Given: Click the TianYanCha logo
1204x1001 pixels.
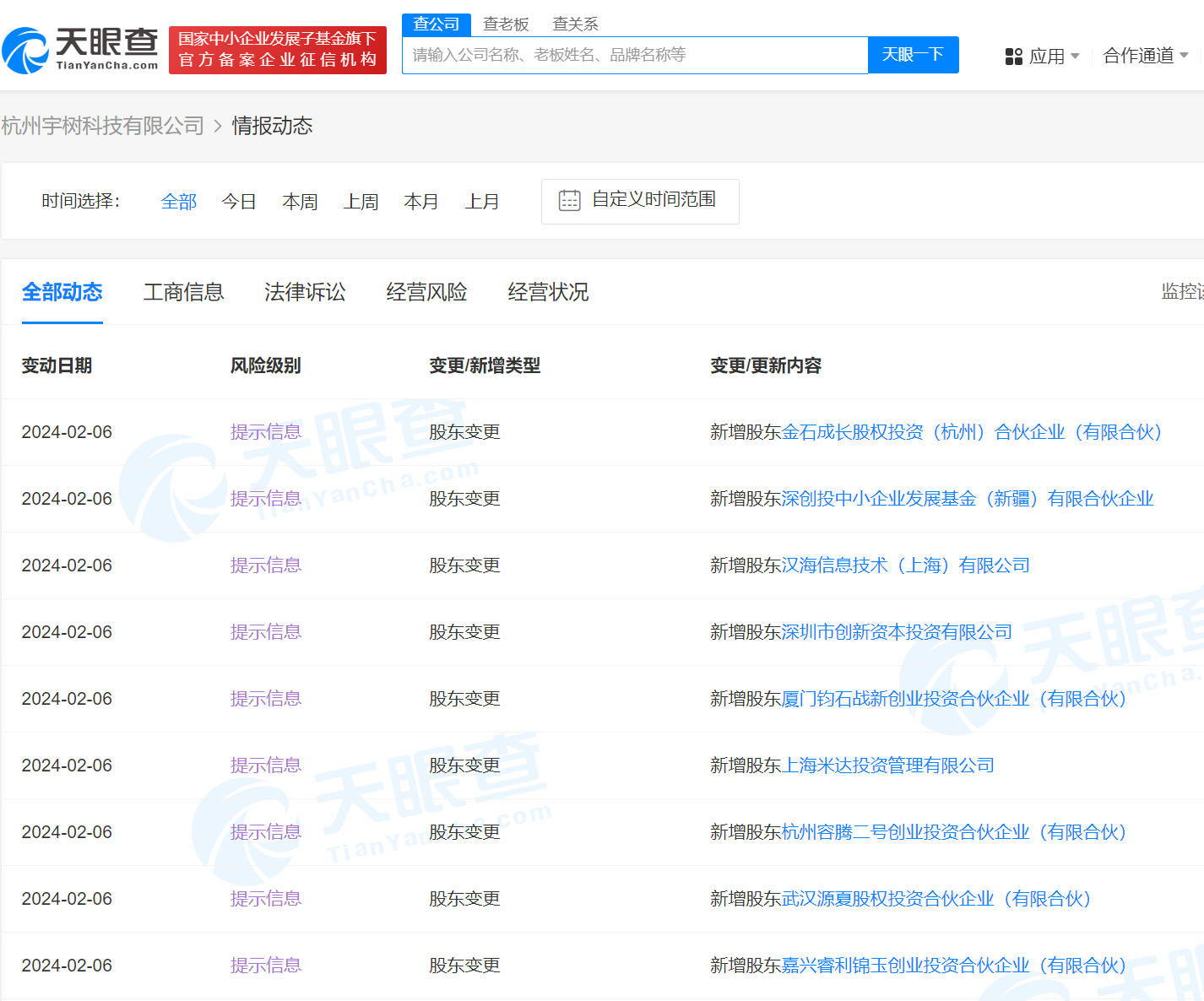Looking at the screenshot, I should point(80,50).
